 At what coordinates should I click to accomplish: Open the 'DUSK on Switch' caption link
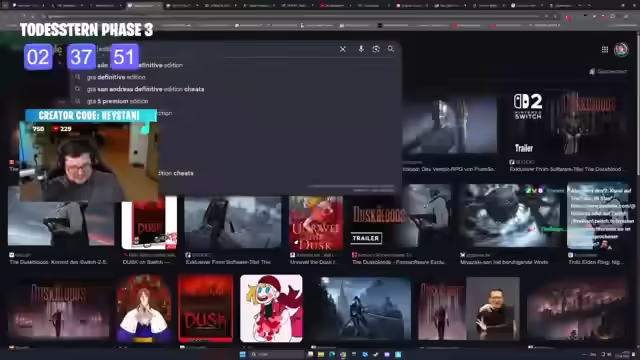tap(147, 262)
